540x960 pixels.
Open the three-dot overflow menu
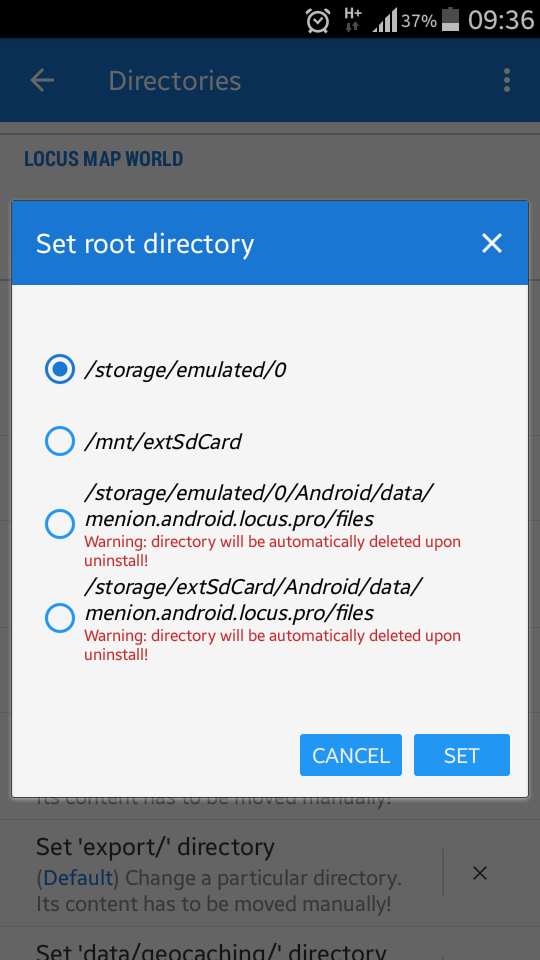[x=506, y=80]
